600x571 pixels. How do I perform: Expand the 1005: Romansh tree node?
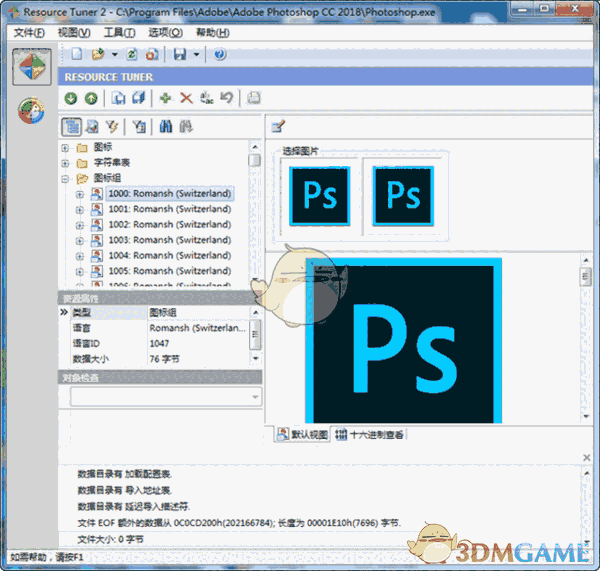pyautogui.click(x=80, y=272)
